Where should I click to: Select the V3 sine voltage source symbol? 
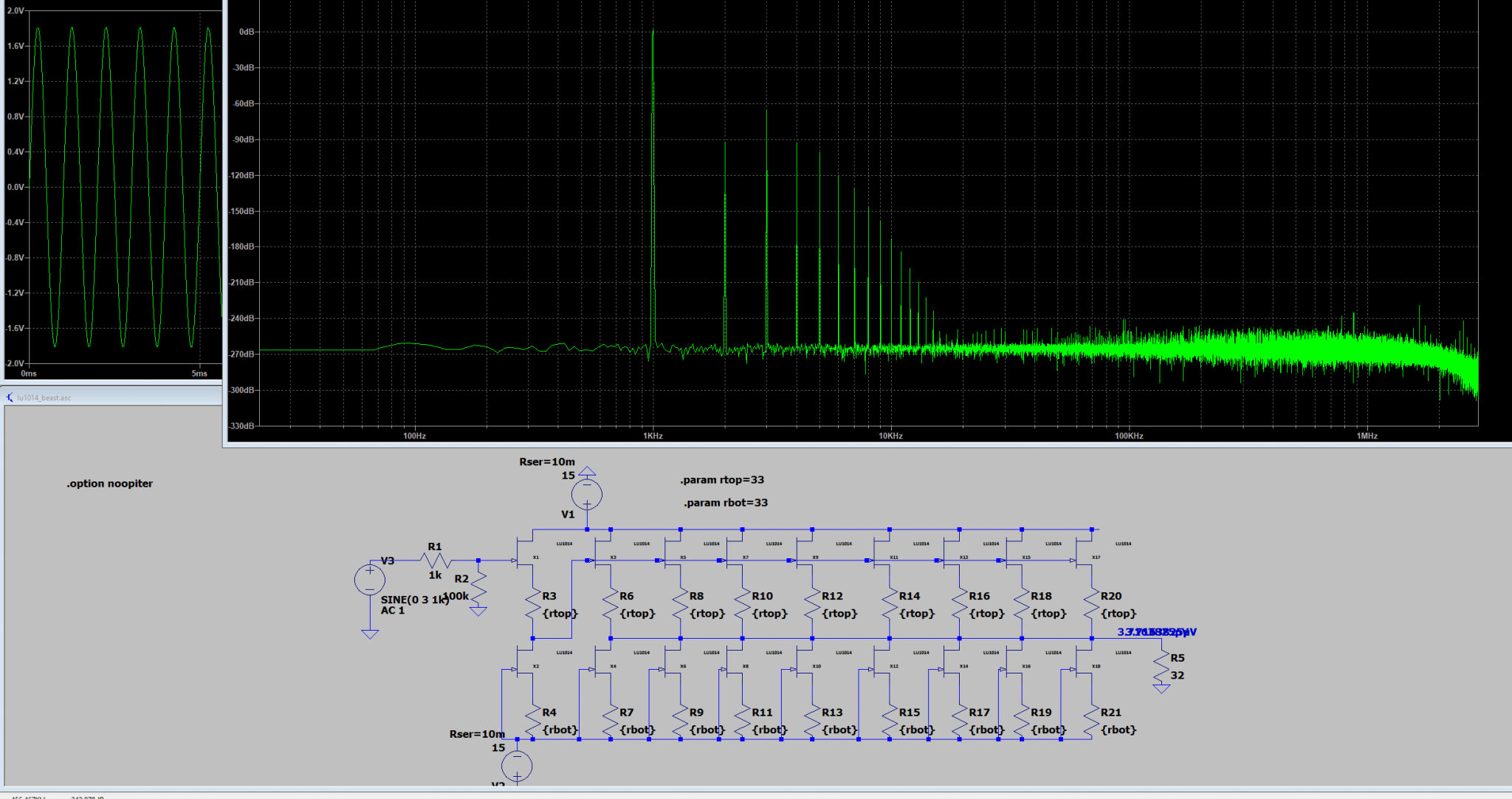pyautogui.click(x=370, y=580)
